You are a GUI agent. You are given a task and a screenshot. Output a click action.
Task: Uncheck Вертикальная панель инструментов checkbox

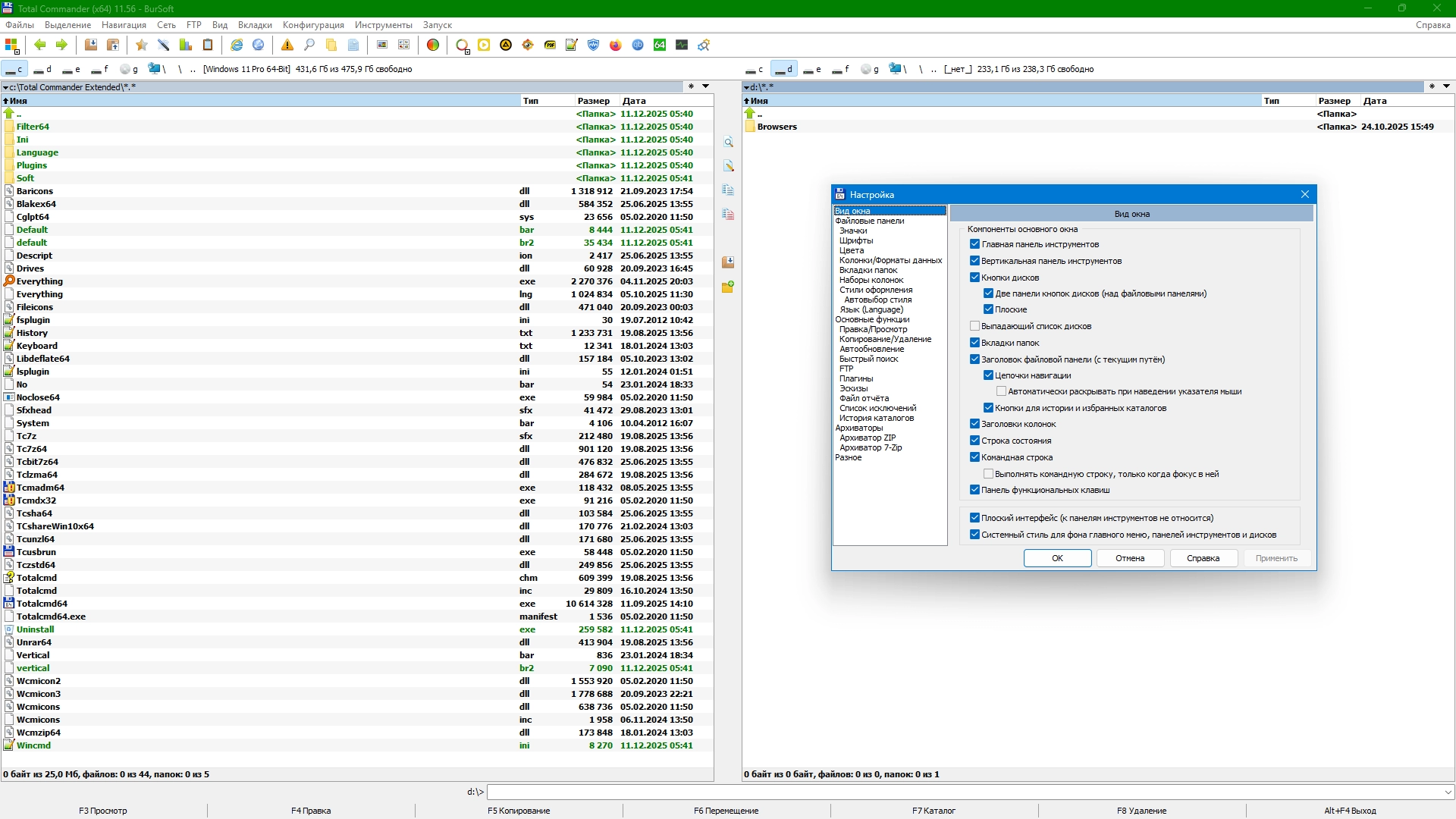coord(975,261)
